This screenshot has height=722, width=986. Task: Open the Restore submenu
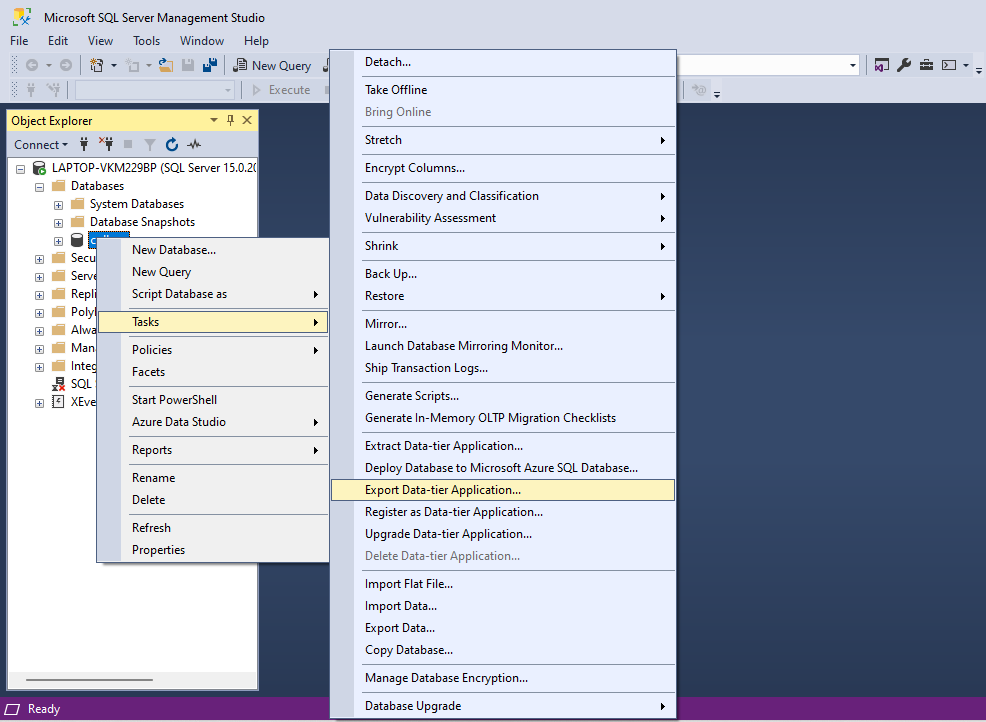coord(502,296)
